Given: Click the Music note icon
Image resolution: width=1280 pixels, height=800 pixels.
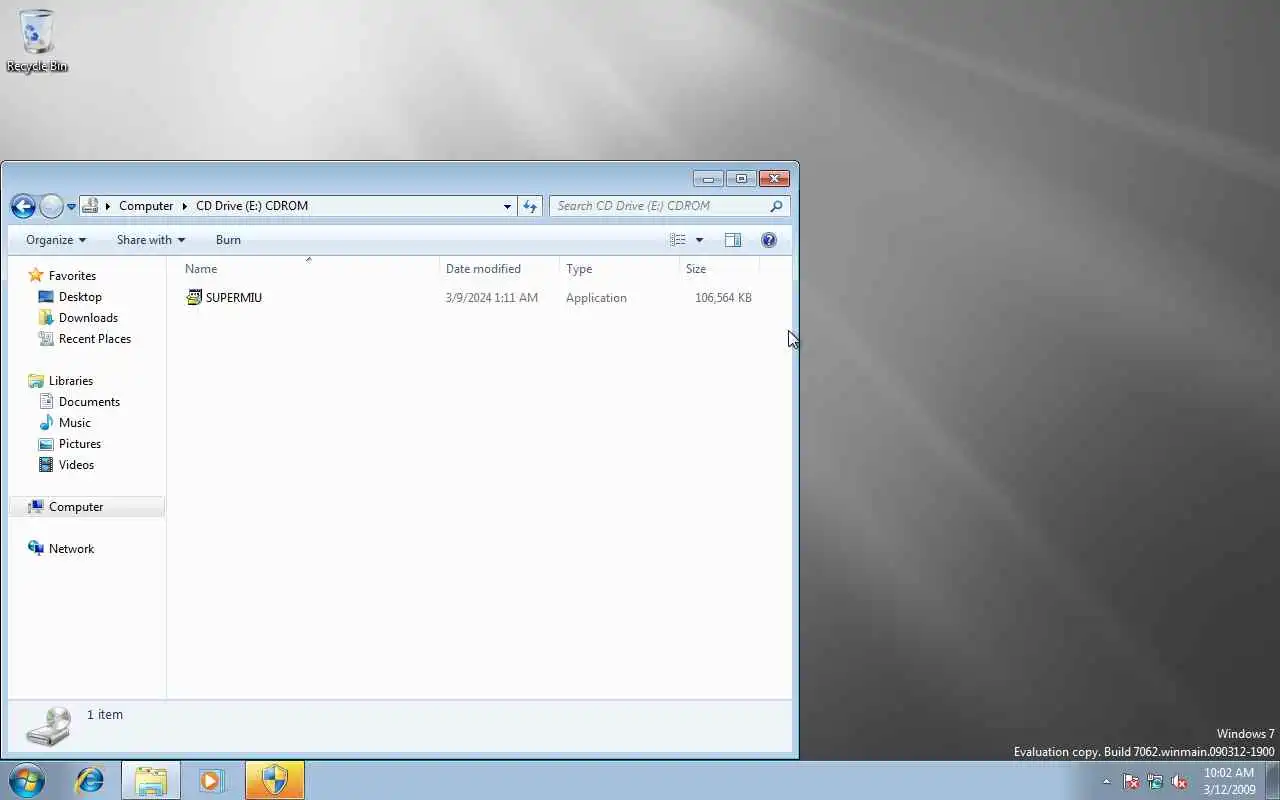Looking at the screenshot, I should click(46, 423).
